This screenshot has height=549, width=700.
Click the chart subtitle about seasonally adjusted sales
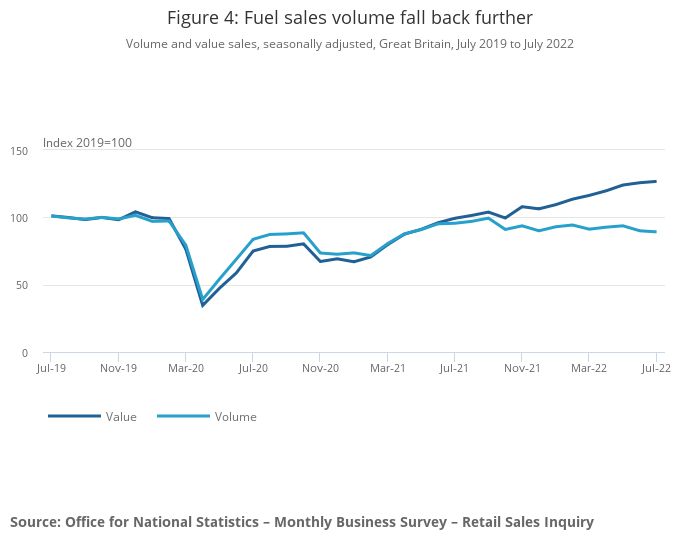click(349, 44)
